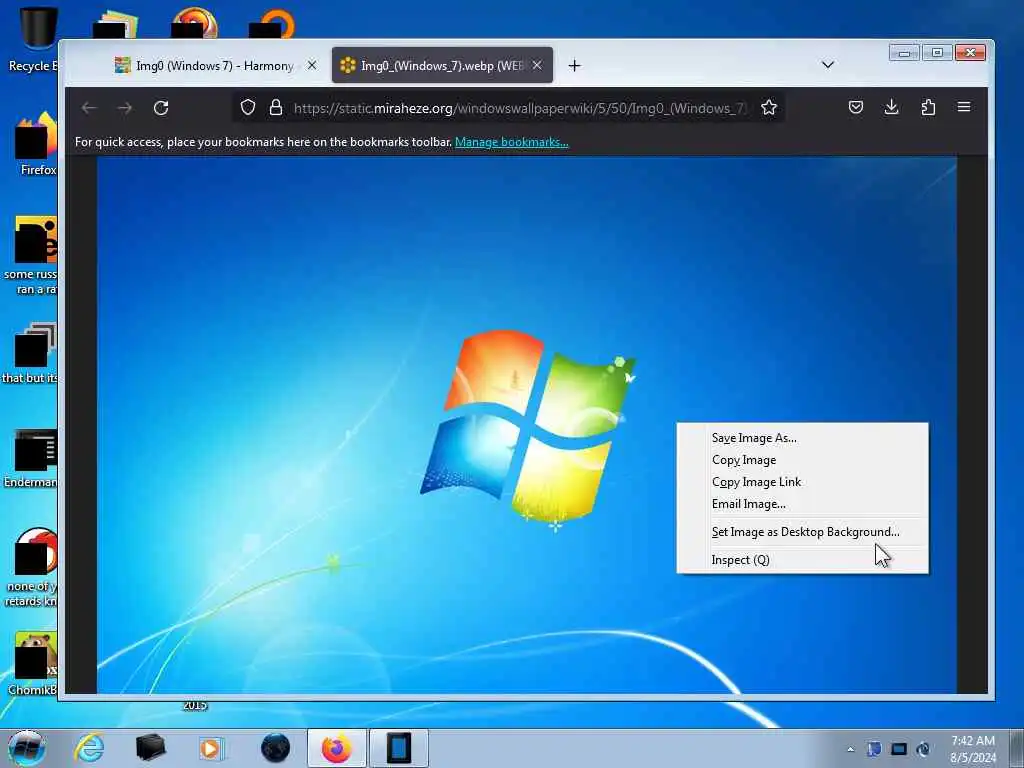Select the ChomikB desktop icon

[x=34, y=663]
